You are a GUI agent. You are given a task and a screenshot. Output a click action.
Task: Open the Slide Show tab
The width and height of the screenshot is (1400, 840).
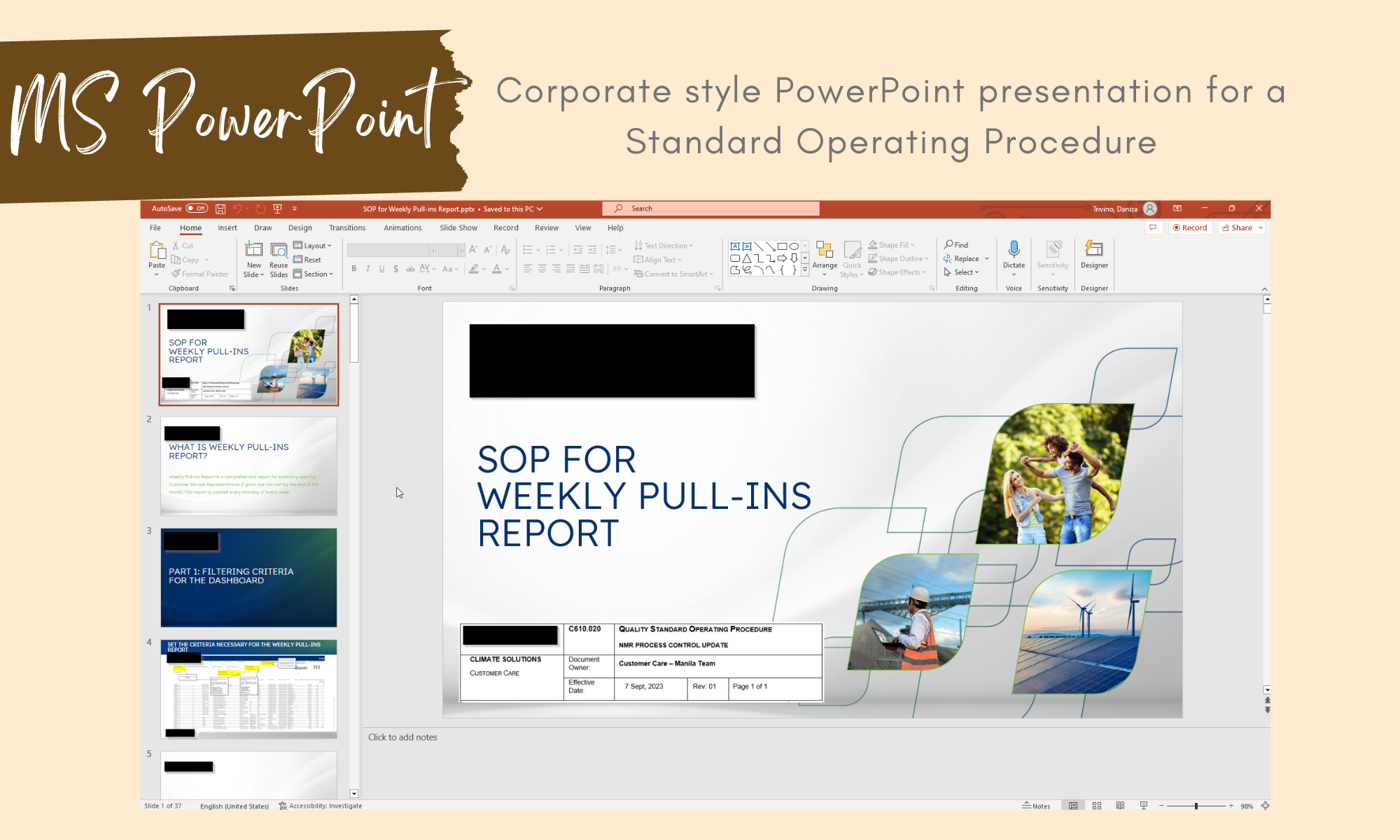(x=458, y=227)
